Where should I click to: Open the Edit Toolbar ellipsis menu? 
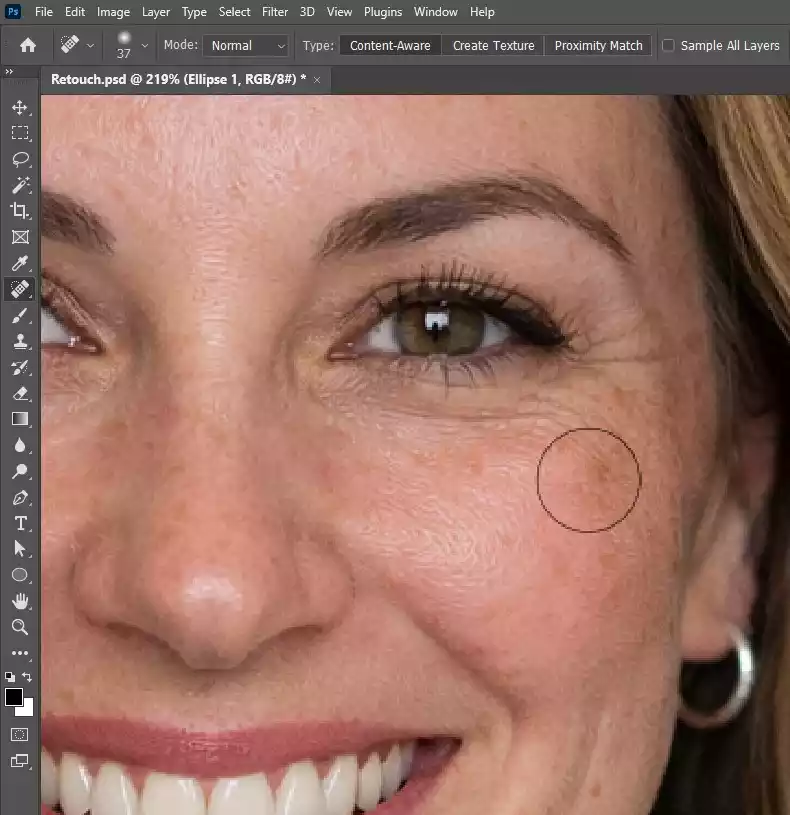pyautogui.click(x=20, y=653)
